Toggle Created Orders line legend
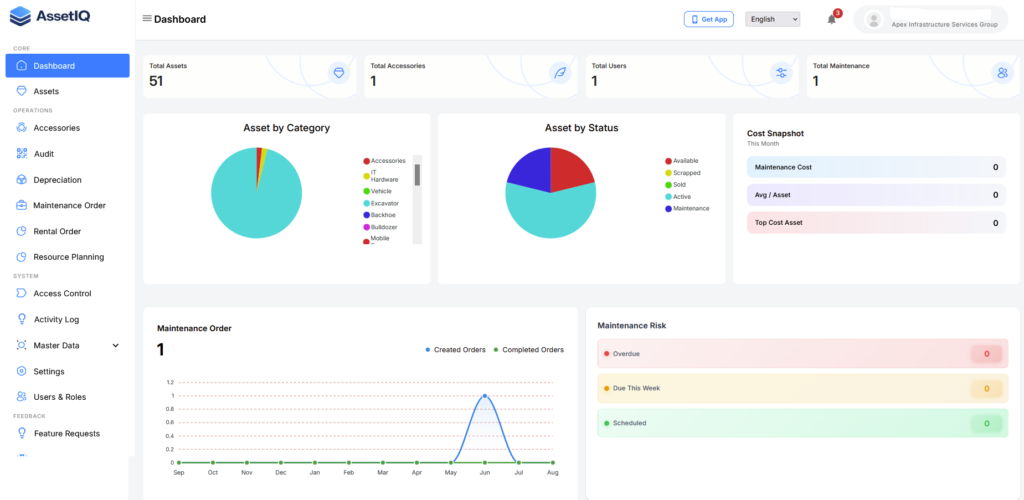Image resolution: width=1024 pixels, height=500 pixels. point(455,350)
